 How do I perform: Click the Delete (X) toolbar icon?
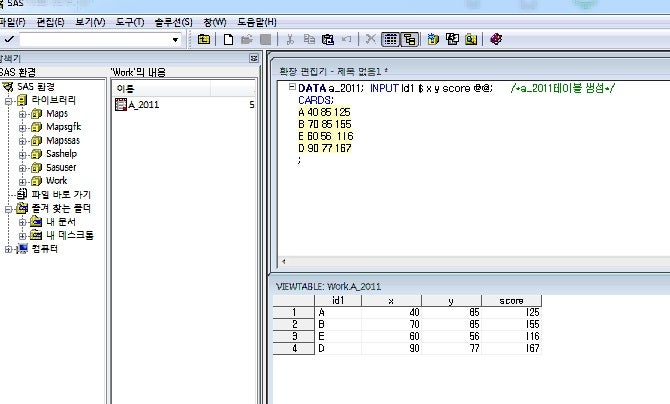[370, 39]
